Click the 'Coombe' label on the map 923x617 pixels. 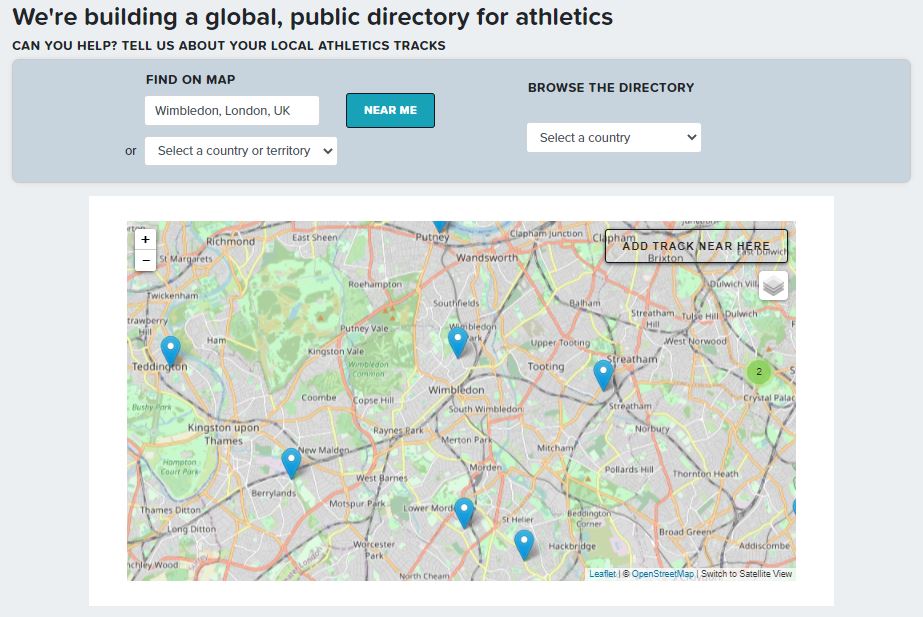318,397
